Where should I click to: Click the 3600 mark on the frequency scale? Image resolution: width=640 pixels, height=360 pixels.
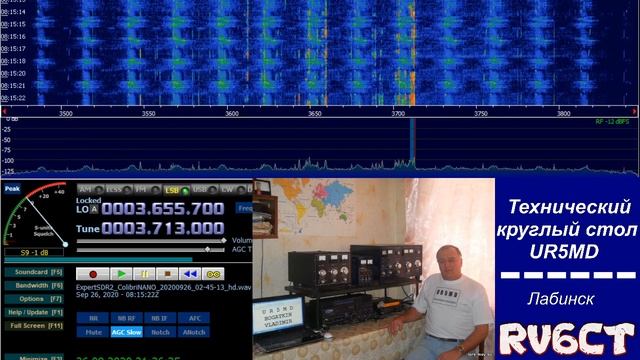click(232, 113)
